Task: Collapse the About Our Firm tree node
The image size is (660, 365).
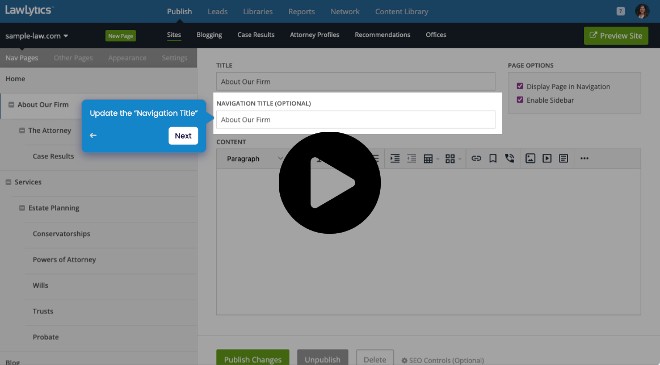Action: (11, 104)
